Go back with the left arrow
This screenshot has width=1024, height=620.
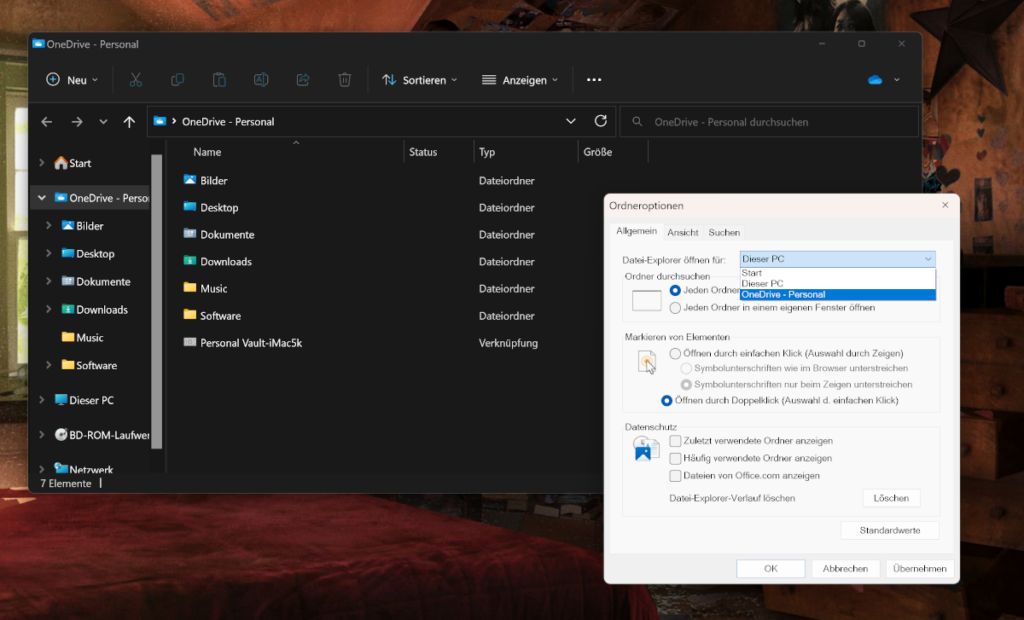(x=46, y=122)
